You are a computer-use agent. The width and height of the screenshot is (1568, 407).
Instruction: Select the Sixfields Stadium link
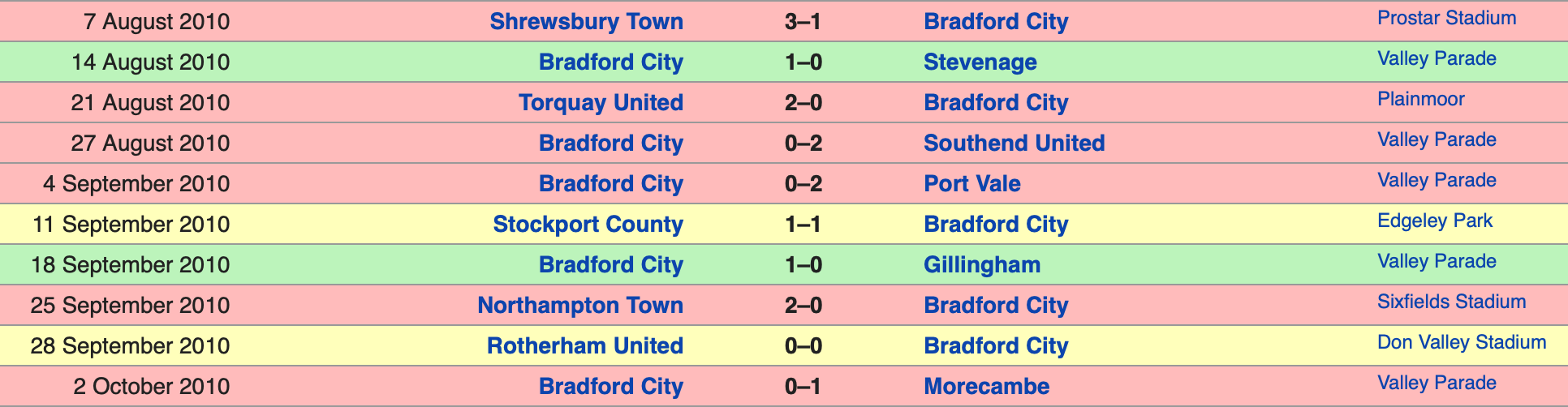click(1451, 302)
